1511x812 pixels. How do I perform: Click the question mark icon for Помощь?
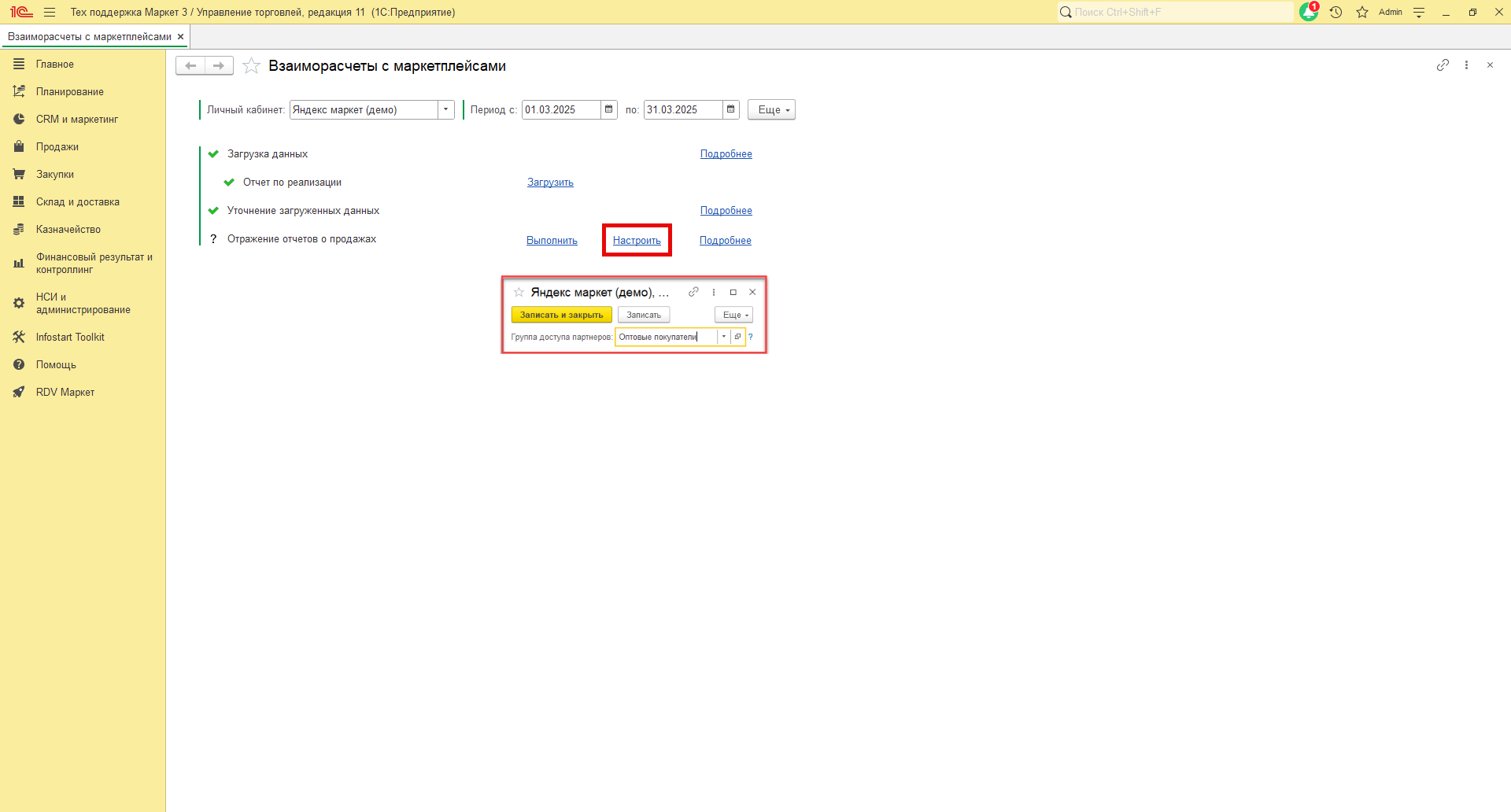[x=19, y=364]
